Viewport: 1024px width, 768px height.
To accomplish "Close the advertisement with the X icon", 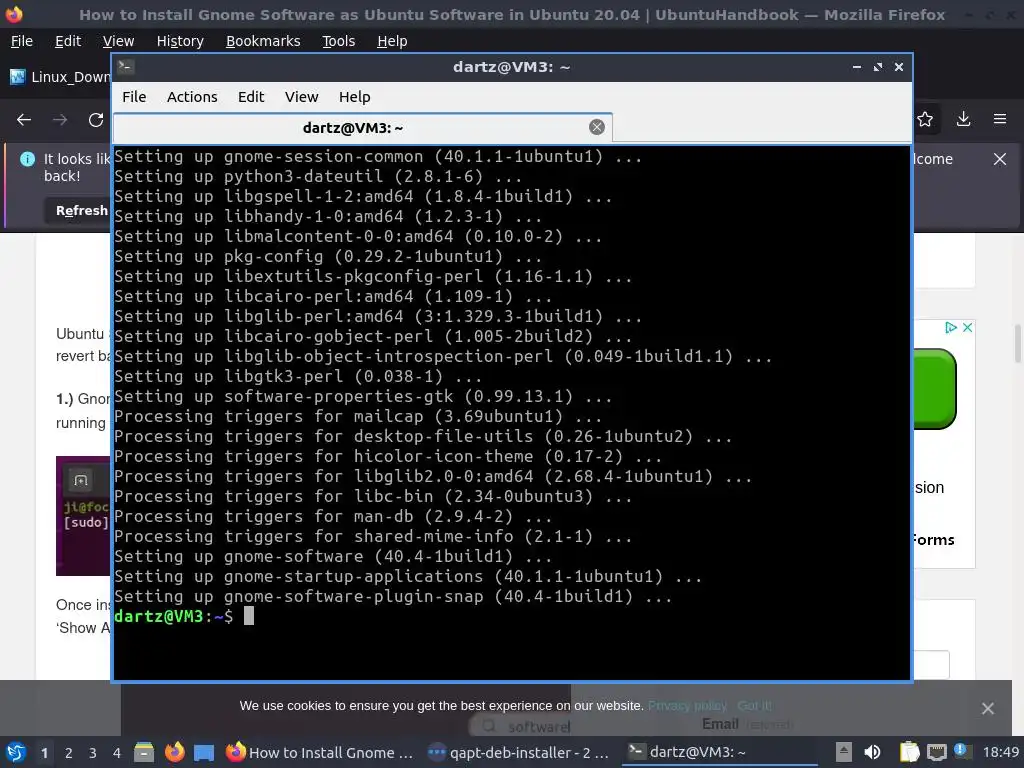I will (968, 327).
